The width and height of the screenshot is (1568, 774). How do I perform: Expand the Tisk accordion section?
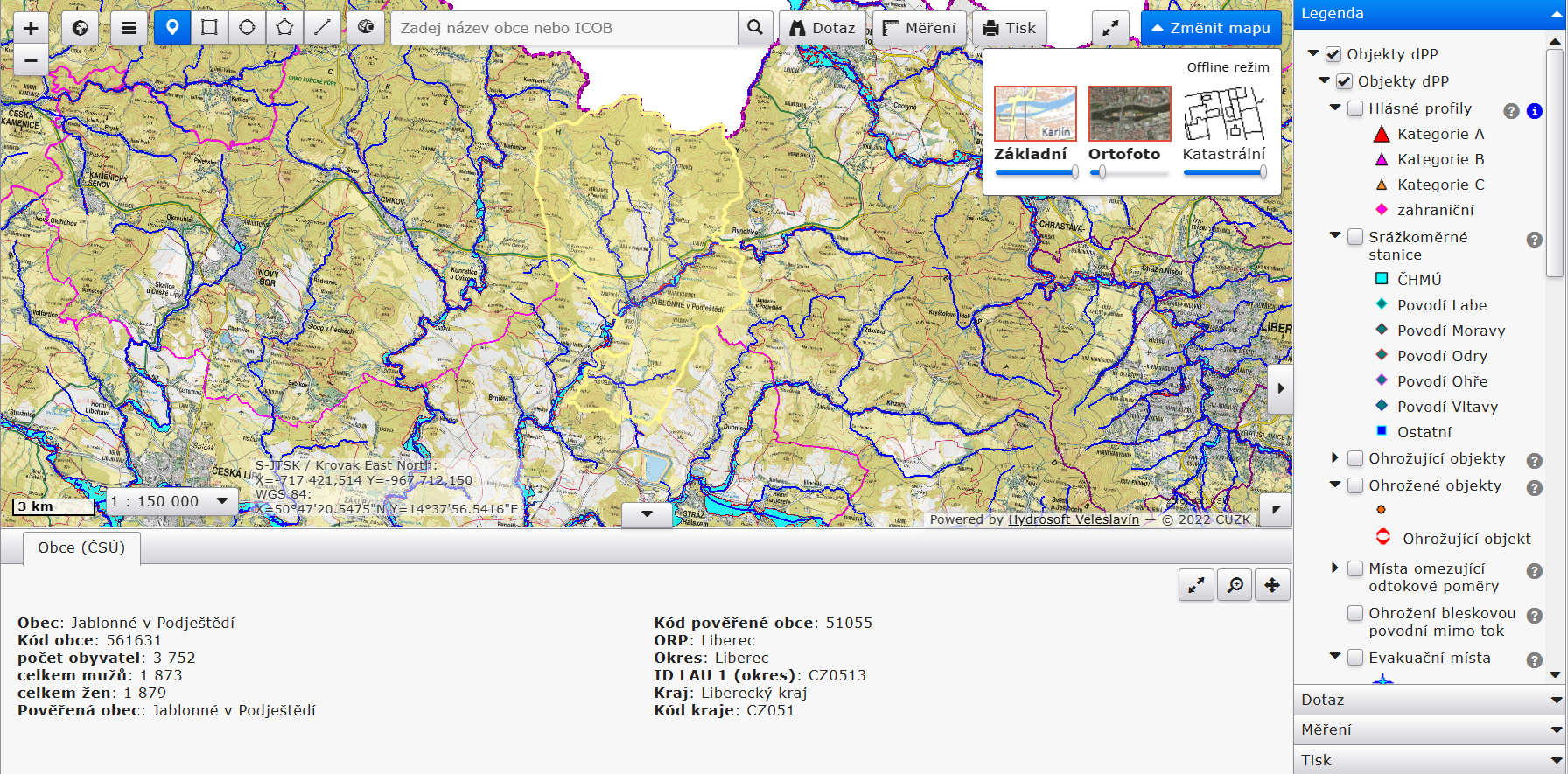tap(1431, 760)
